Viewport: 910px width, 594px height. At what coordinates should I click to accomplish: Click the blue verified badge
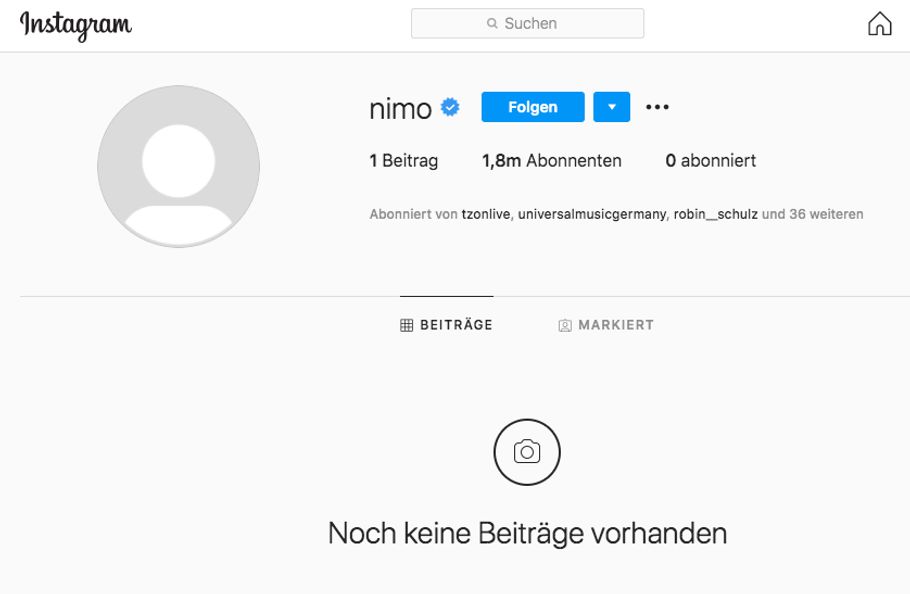[450, 107]
